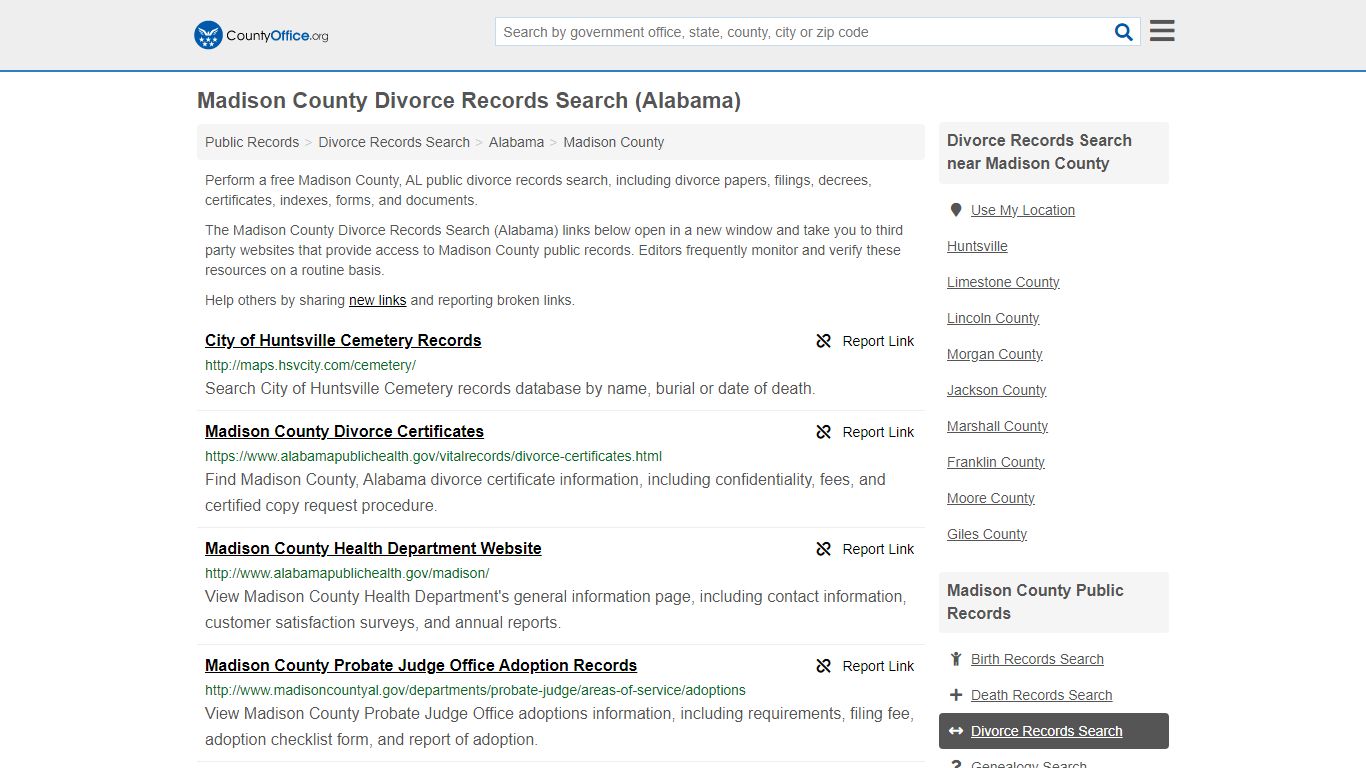Screen dimensions: 1366x768
Task: Visit madisoncountyal.gov adoptions URL
Action: click(475, 690)
